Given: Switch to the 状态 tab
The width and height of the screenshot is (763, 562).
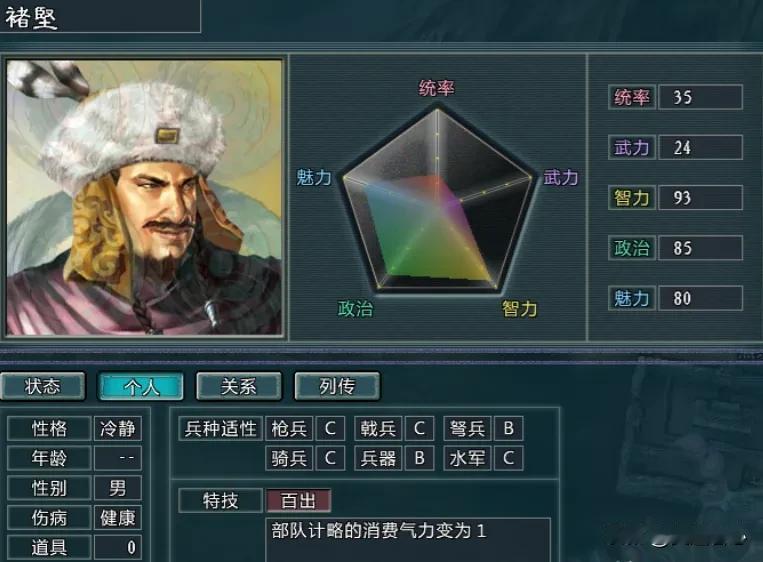Looking at the screenshot, I should 43,386.
